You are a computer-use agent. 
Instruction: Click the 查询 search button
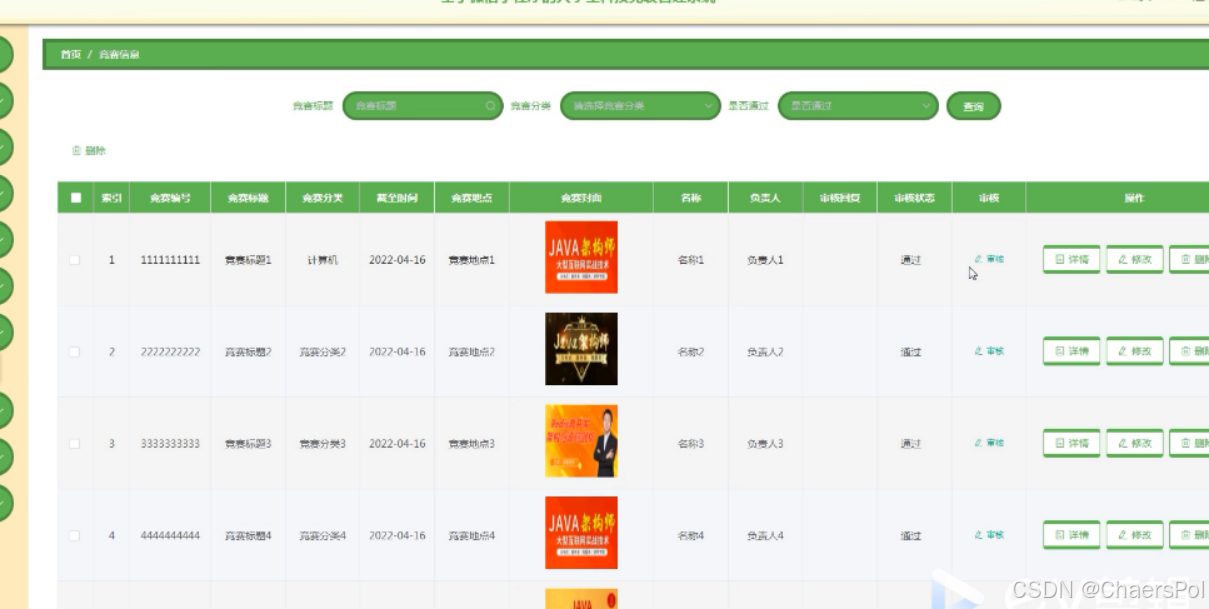973,106
